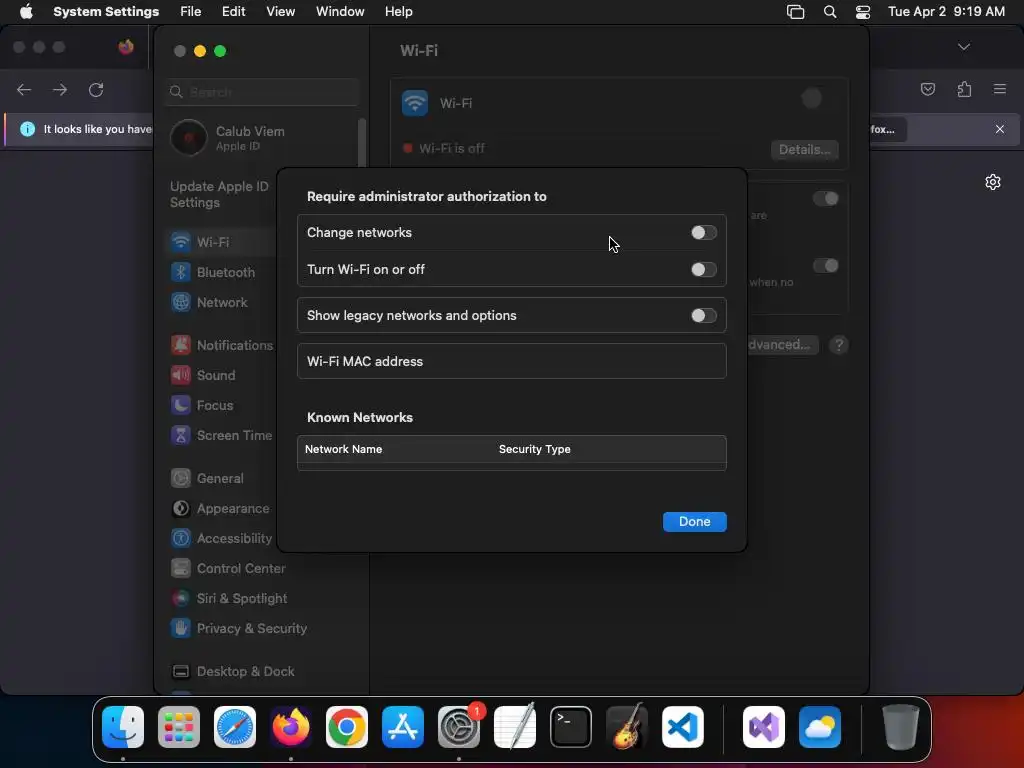Click the Advanced button behind the dialog
The image size is (1024, 768).
click(x=782, y=344)
